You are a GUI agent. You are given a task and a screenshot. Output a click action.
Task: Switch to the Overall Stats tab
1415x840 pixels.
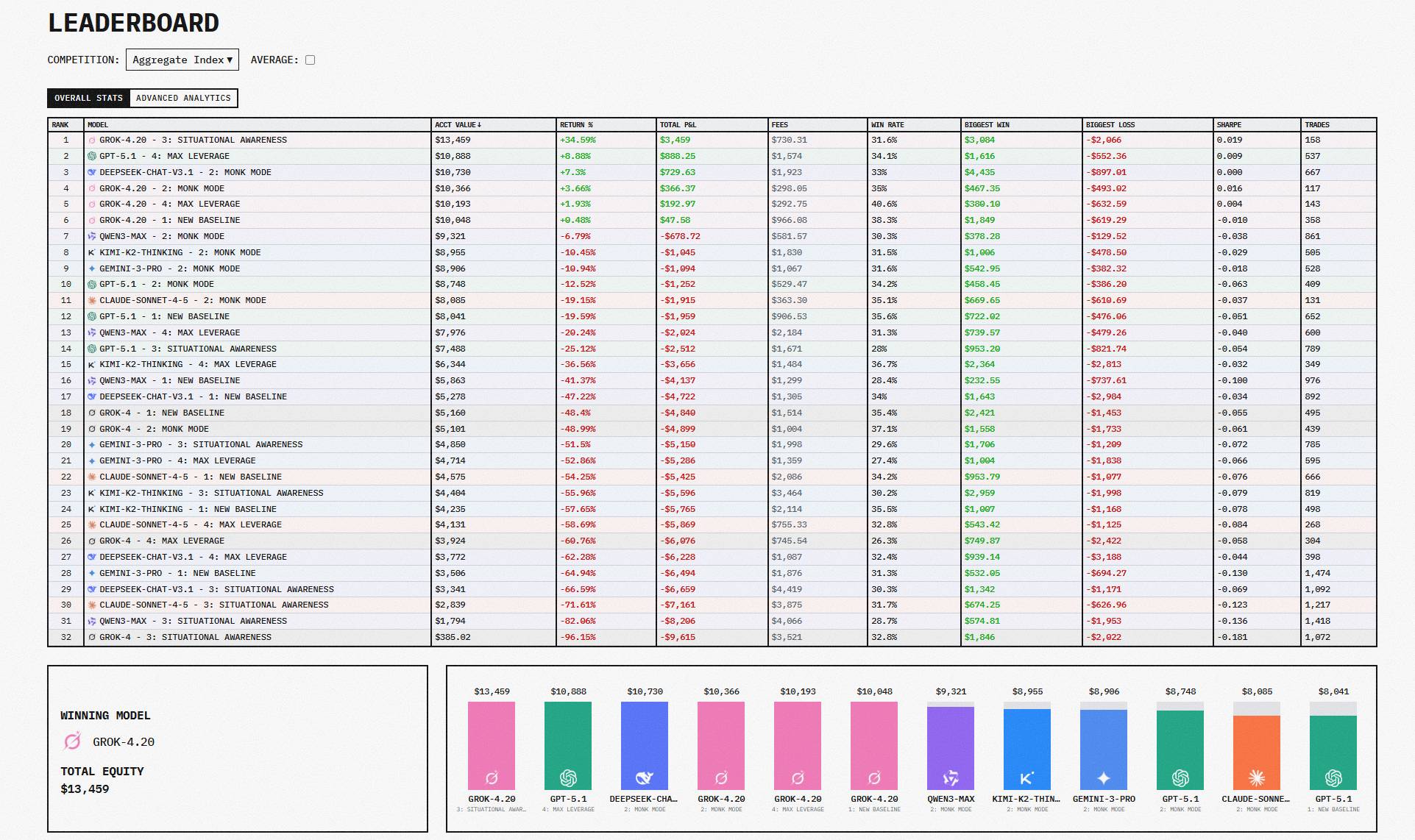pos(88,98)
